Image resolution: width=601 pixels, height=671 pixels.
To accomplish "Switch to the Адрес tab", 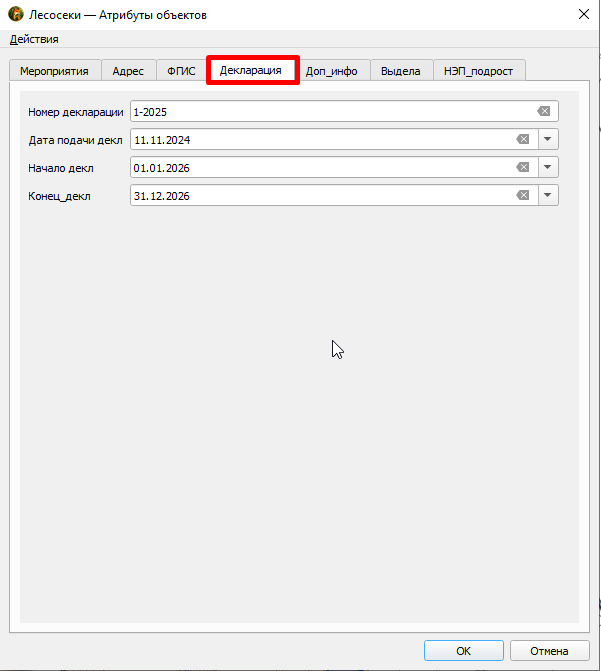I will (x=128, y=71).
